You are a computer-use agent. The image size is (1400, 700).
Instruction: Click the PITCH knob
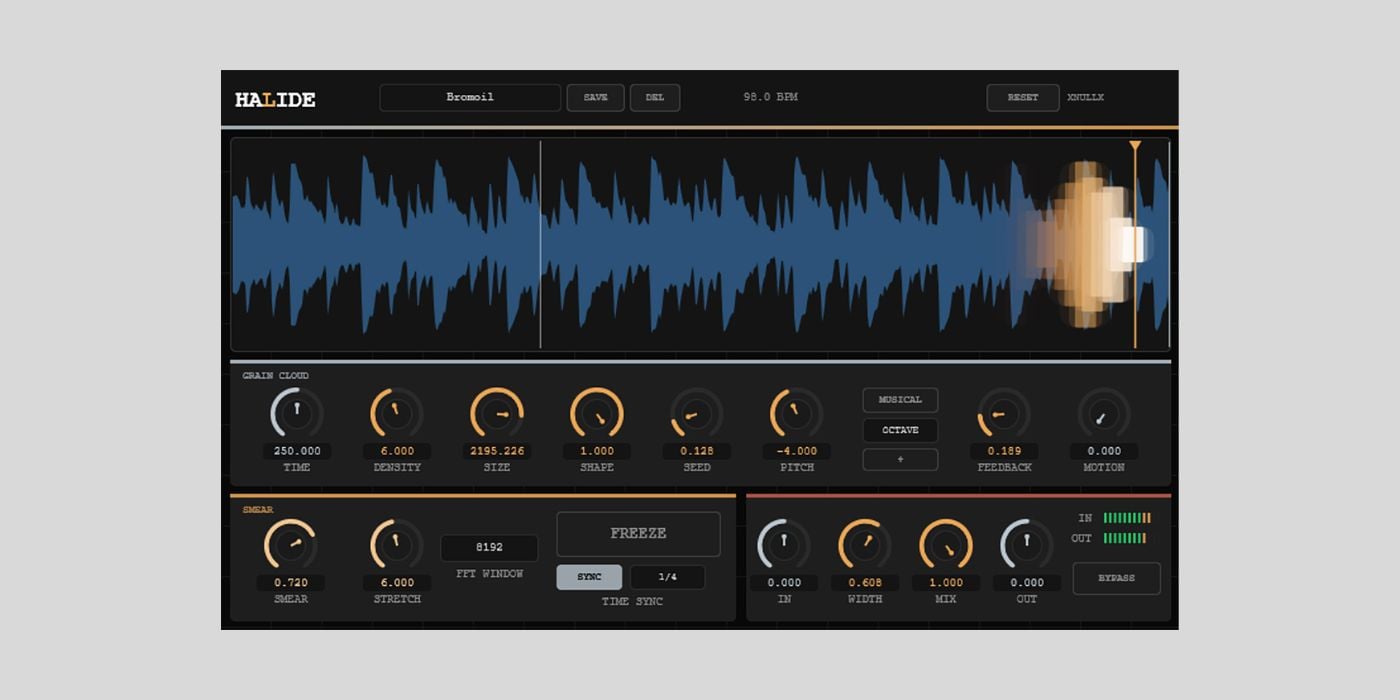(797, 413)
